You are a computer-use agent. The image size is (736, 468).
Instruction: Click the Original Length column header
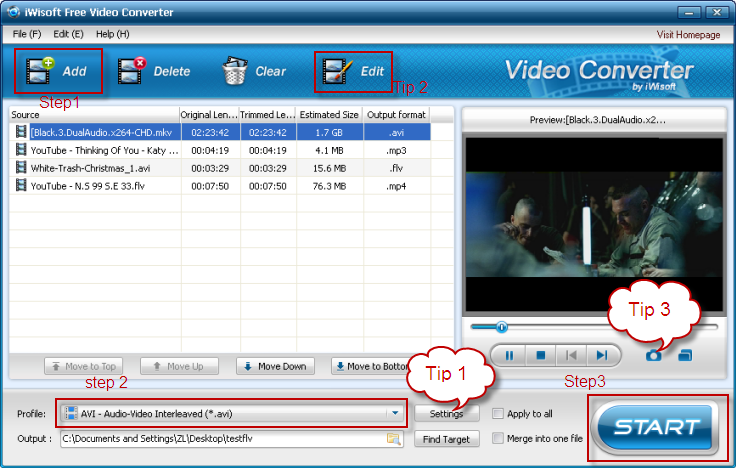(x=209, y=115)
